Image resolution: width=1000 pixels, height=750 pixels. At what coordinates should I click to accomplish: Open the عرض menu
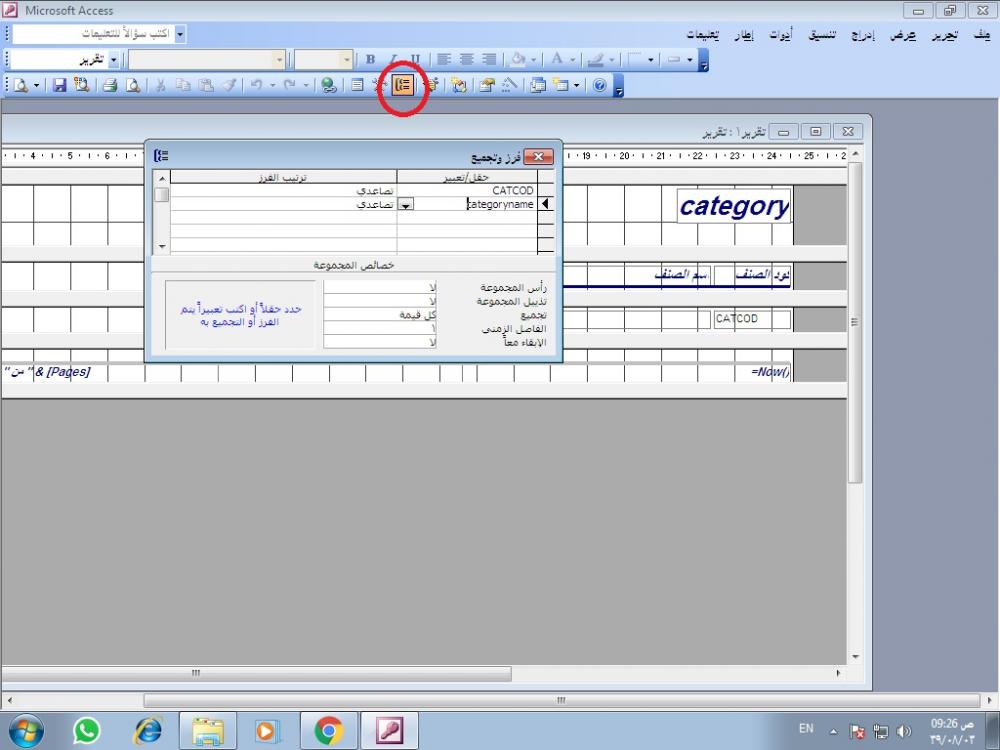click(x=903, y=34)
